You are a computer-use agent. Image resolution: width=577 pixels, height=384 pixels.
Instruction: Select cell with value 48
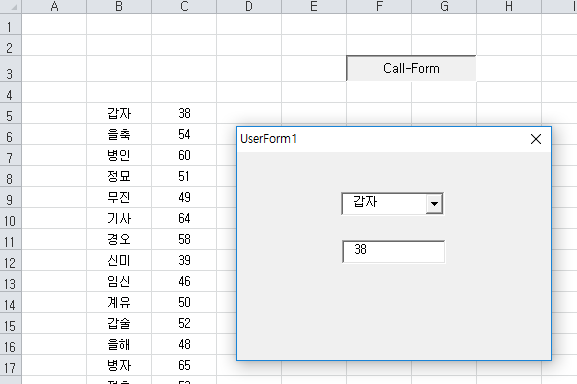[184, 344]
